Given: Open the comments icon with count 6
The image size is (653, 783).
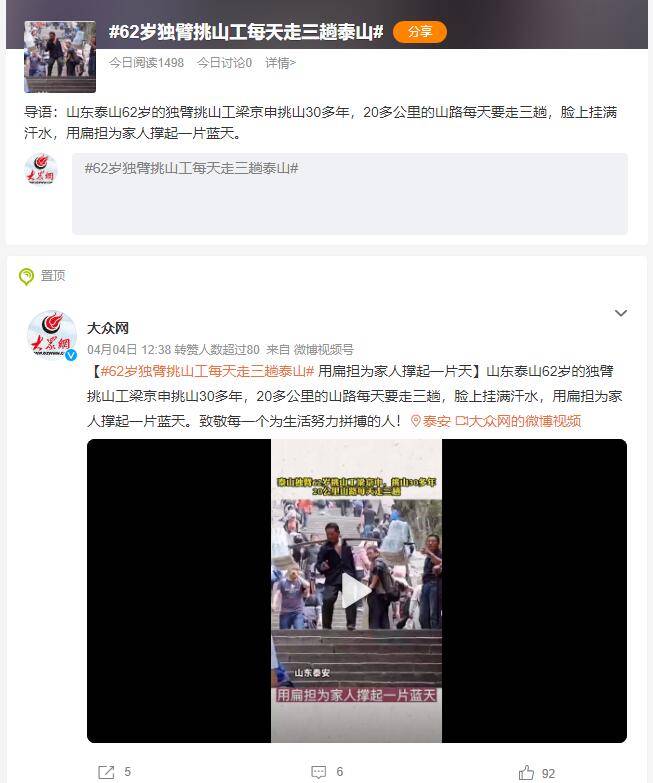Looking at the screenshot, I should (x=327, y=772).
